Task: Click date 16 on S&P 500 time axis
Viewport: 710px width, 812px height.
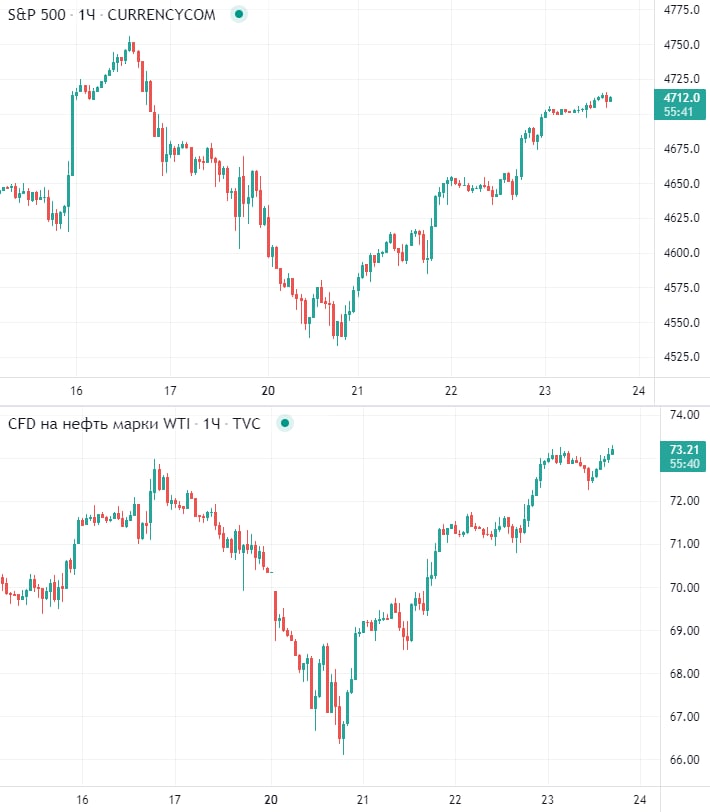Action: tap(76, 391)
